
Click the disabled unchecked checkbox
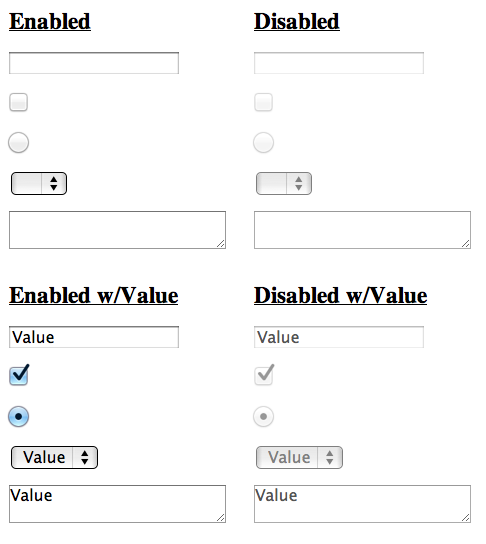click(263, 102)
